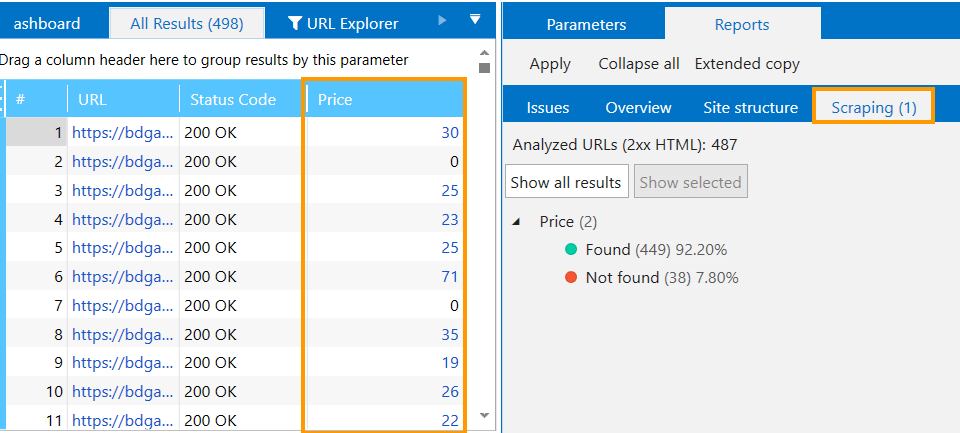Click the results table scroll up arrow
Viewport: 960px width, 433px height.
[x=484, y=53]
